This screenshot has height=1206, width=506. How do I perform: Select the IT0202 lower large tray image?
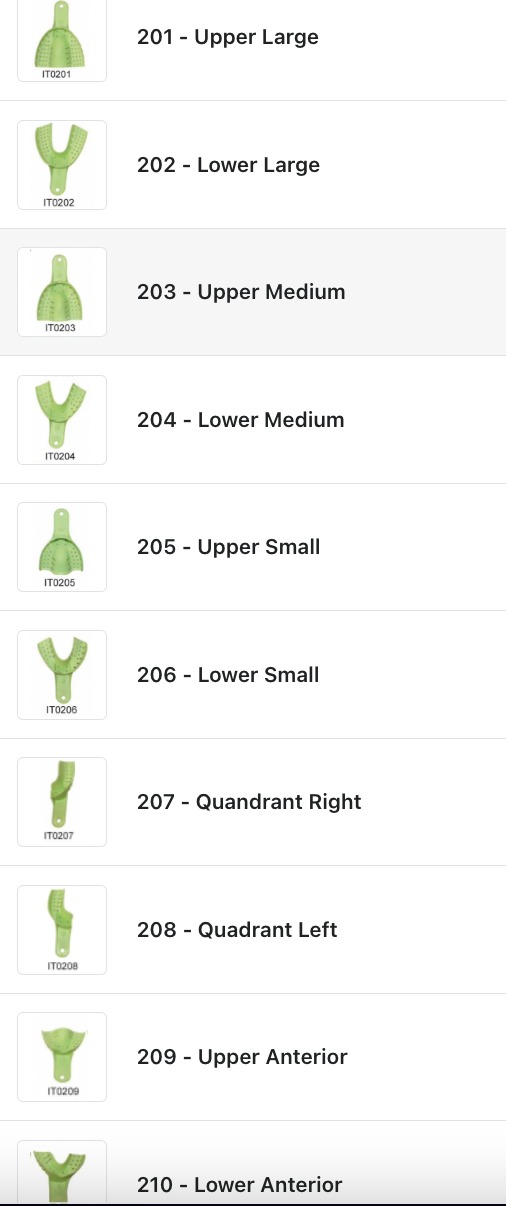[x=62, y=165]
